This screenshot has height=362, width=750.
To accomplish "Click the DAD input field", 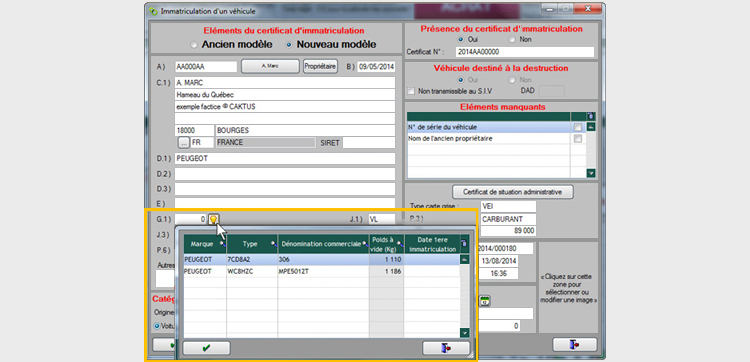I will (551, 91).
